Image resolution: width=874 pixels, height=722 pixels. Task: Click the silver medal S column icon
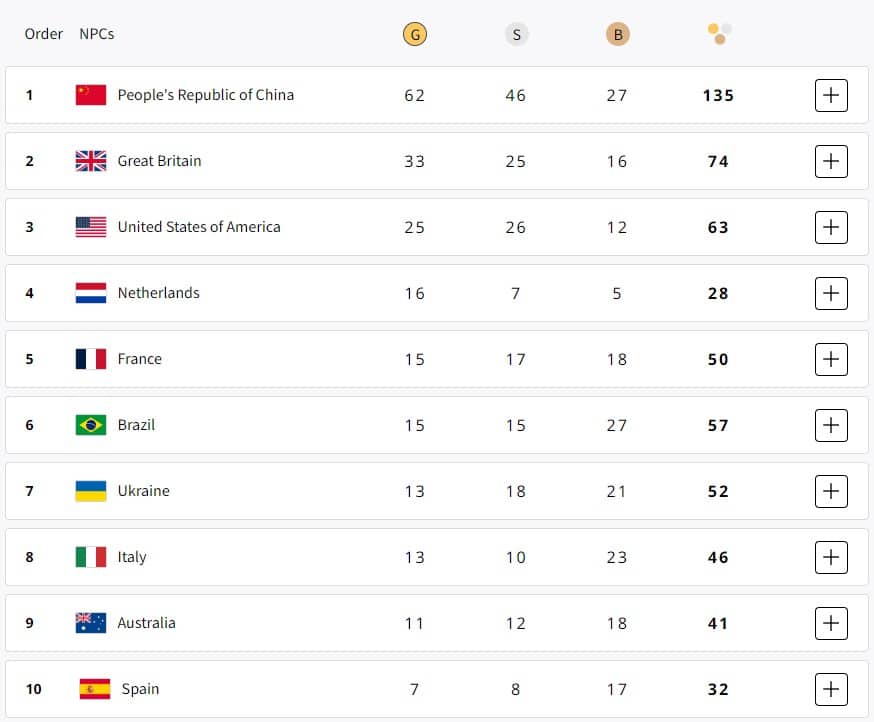coord(516,35)
